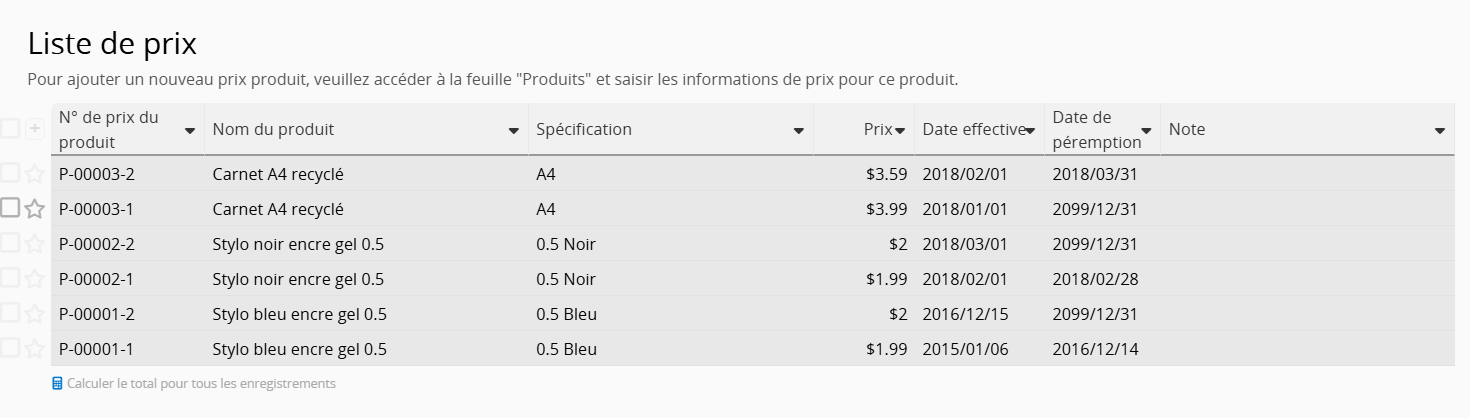1470x418 pixels.
Task: Select the checkbox for row P-00001-1
Action: 10,348
